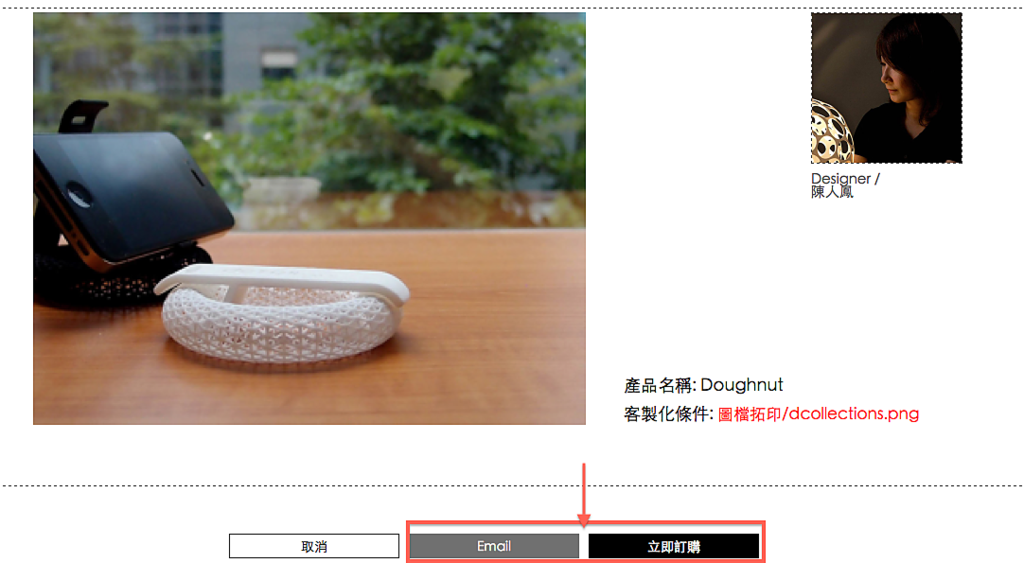
Task: Click the 取消 cancel button
Action: (x=314, y=546)
